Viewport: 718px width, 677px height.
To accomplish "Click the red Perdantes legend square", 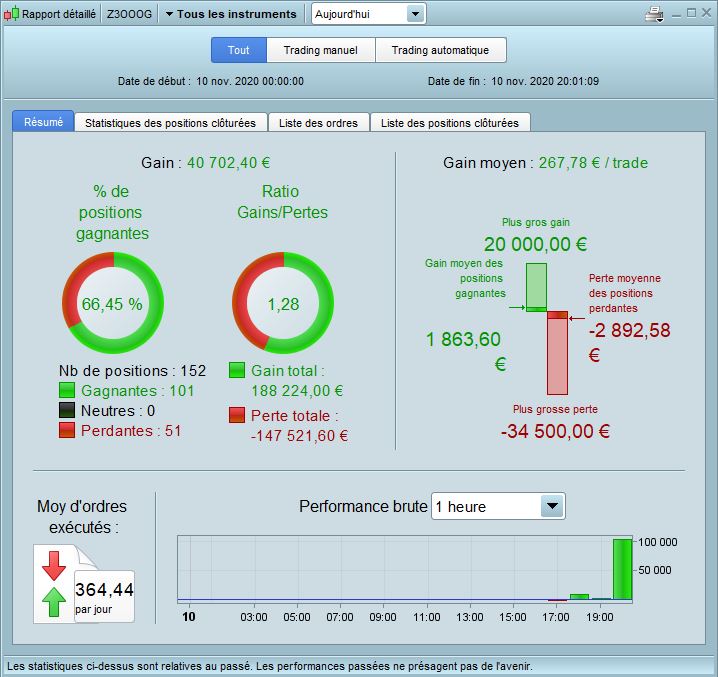I will click(x=67, y=430).
